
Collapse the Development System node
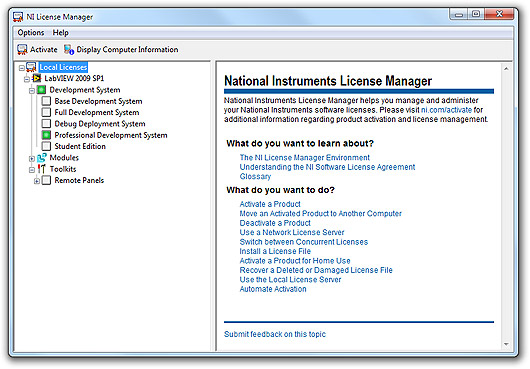click(32, 91)
